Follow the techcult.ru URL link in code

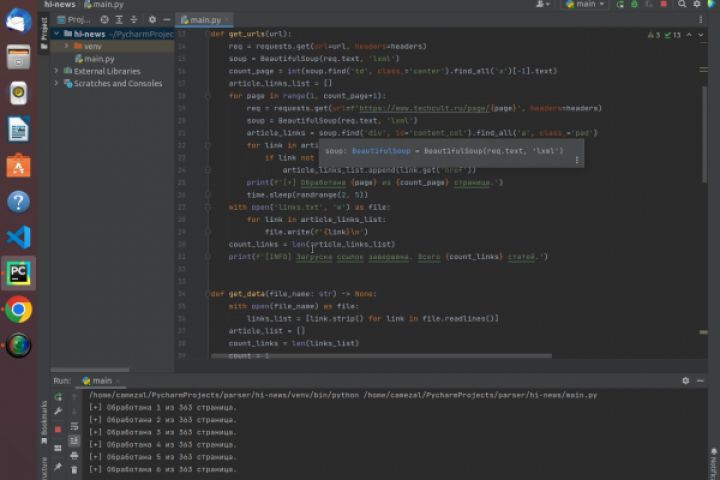(x=425, y=108)
